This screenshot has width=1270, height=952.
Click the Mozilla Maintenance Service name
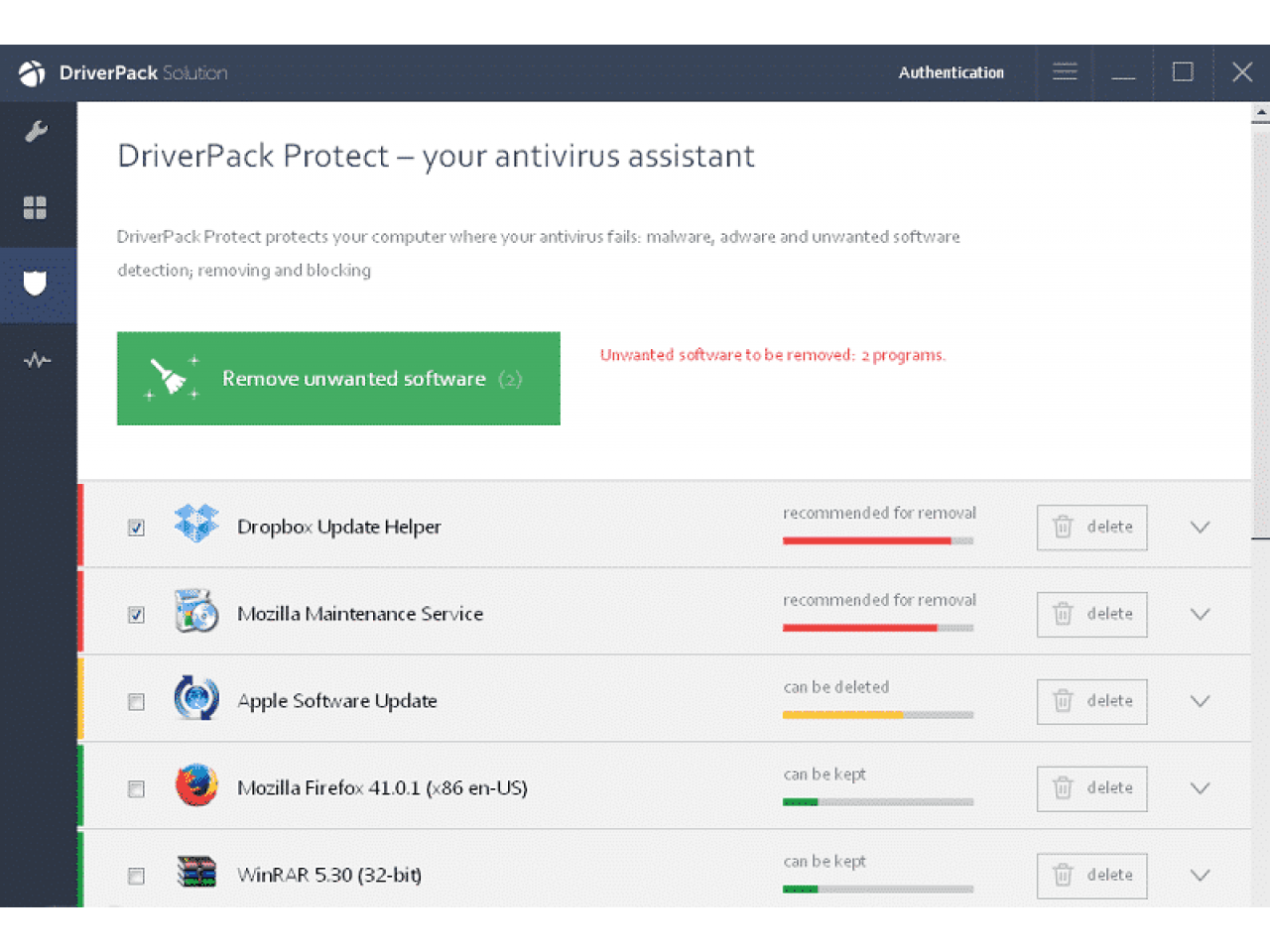click(360, 614)
